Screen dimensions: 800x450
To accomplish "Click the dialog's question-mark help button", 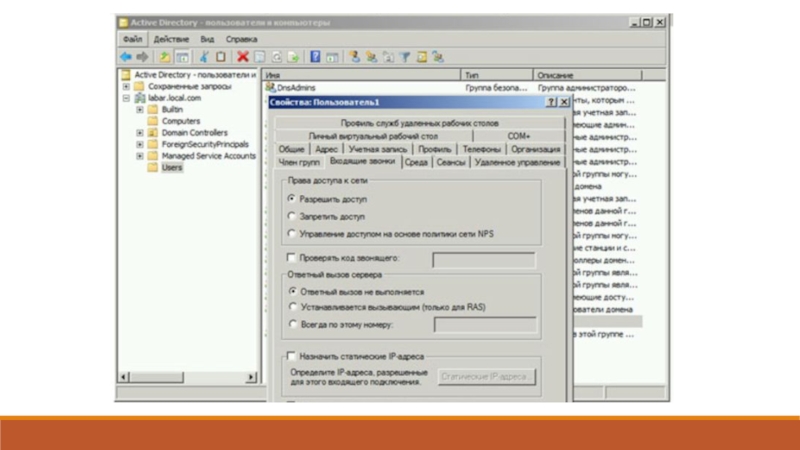I will pyautogui.click(x=551, y=102).
